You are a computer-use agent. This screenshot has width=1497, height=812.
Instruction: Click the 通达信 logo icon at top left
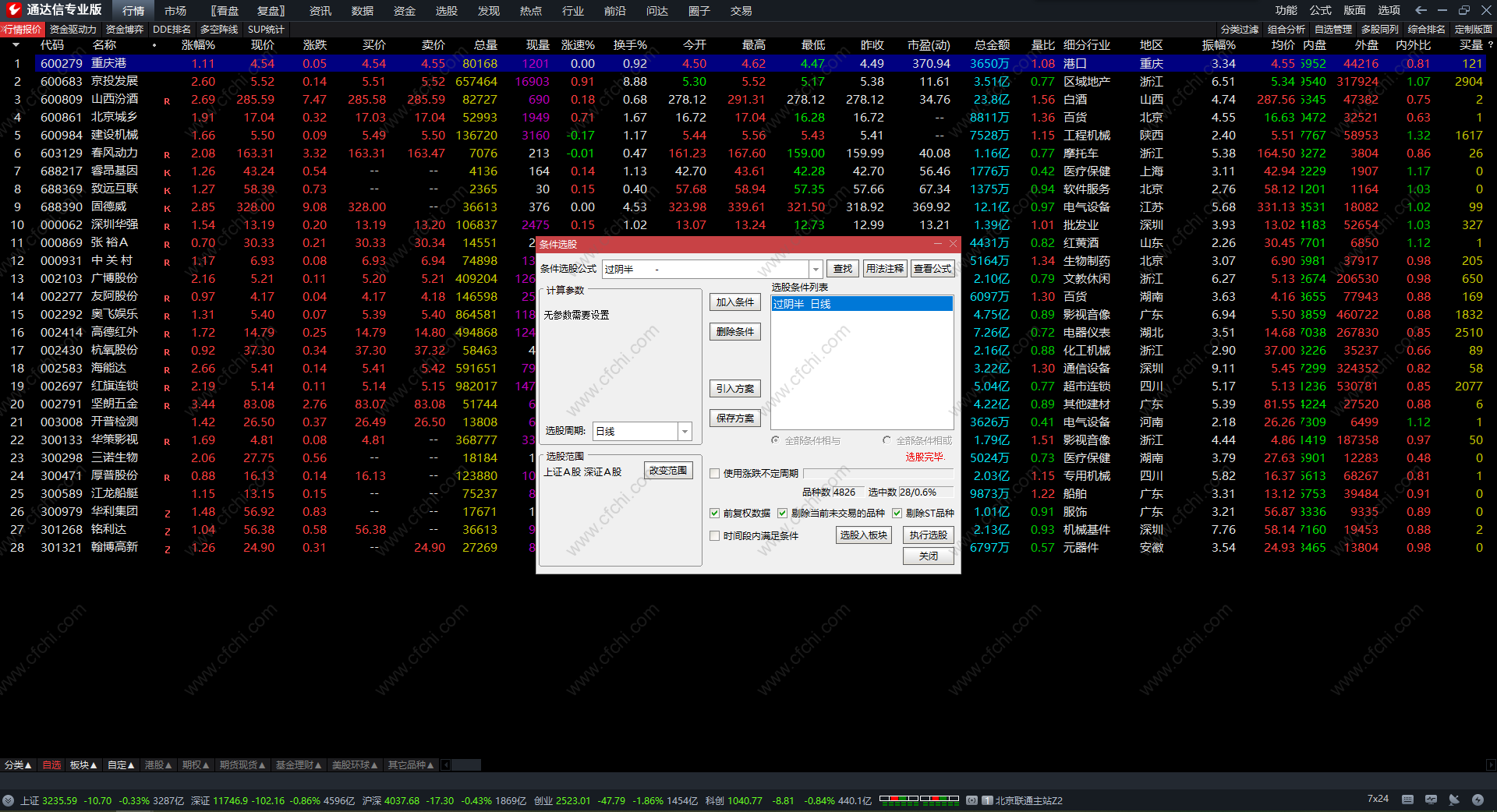click(x=13, y=10)
